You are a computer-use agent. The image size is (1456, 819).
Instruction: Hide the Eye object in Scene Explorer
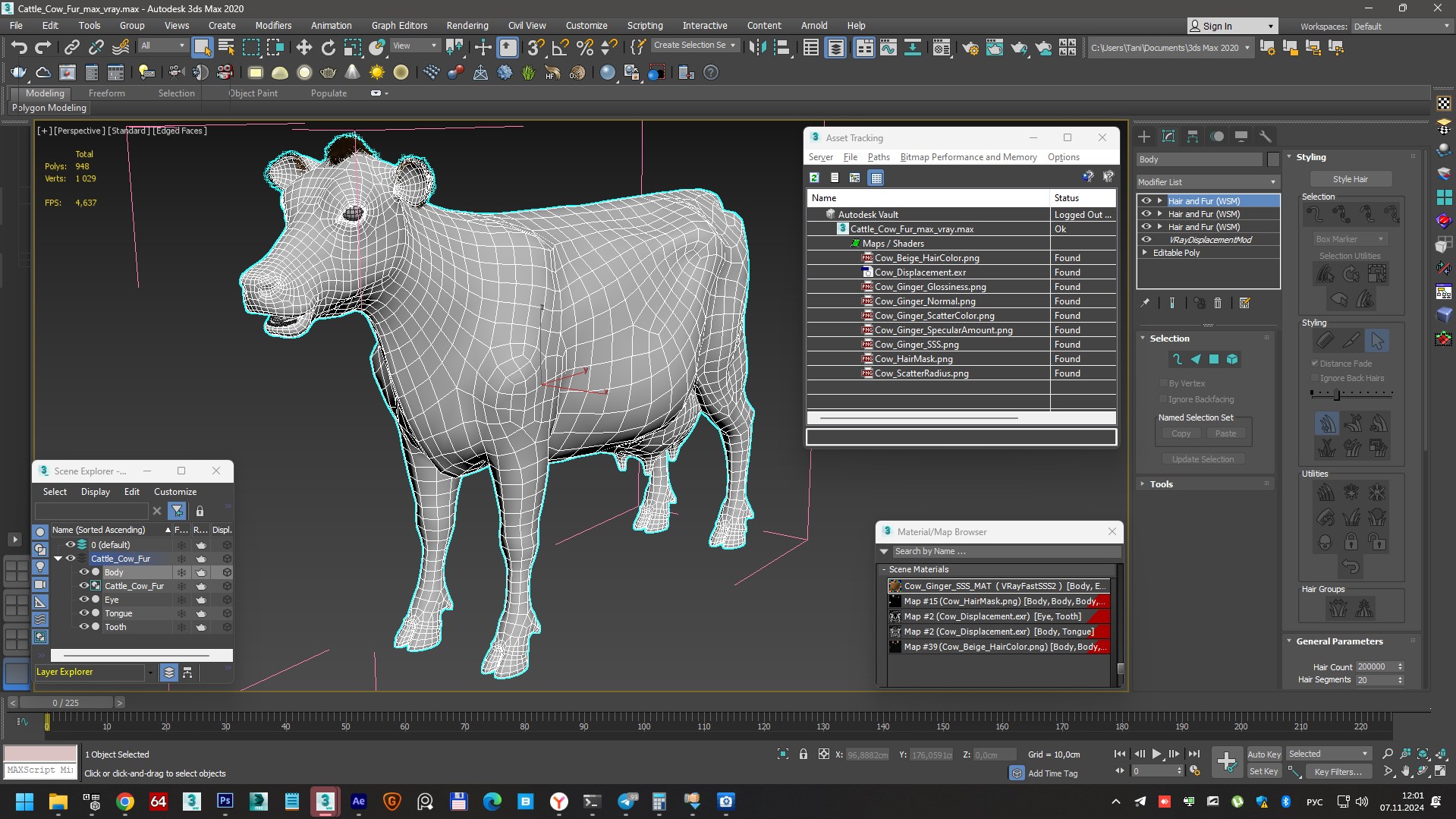pos(84,600)
